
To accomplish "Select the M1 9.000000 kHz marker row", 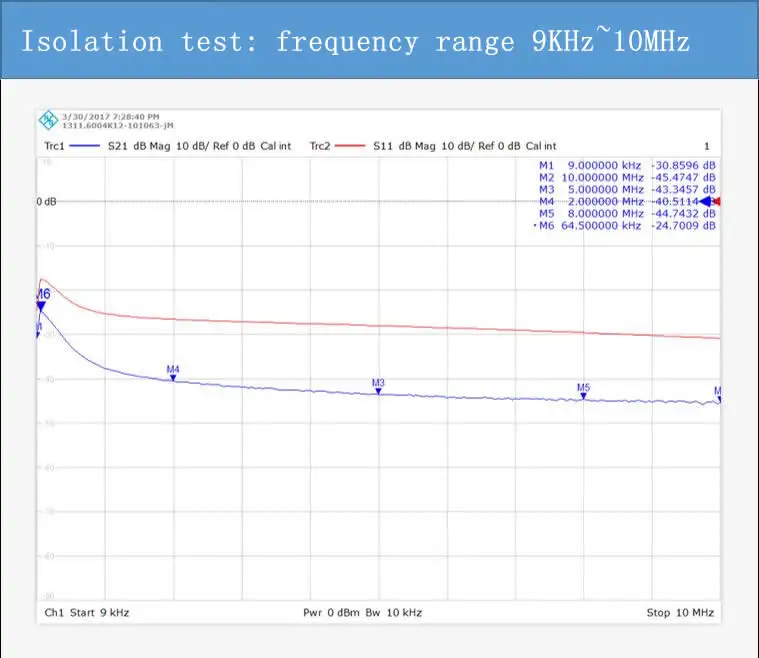I will click(x=627, y=165).
